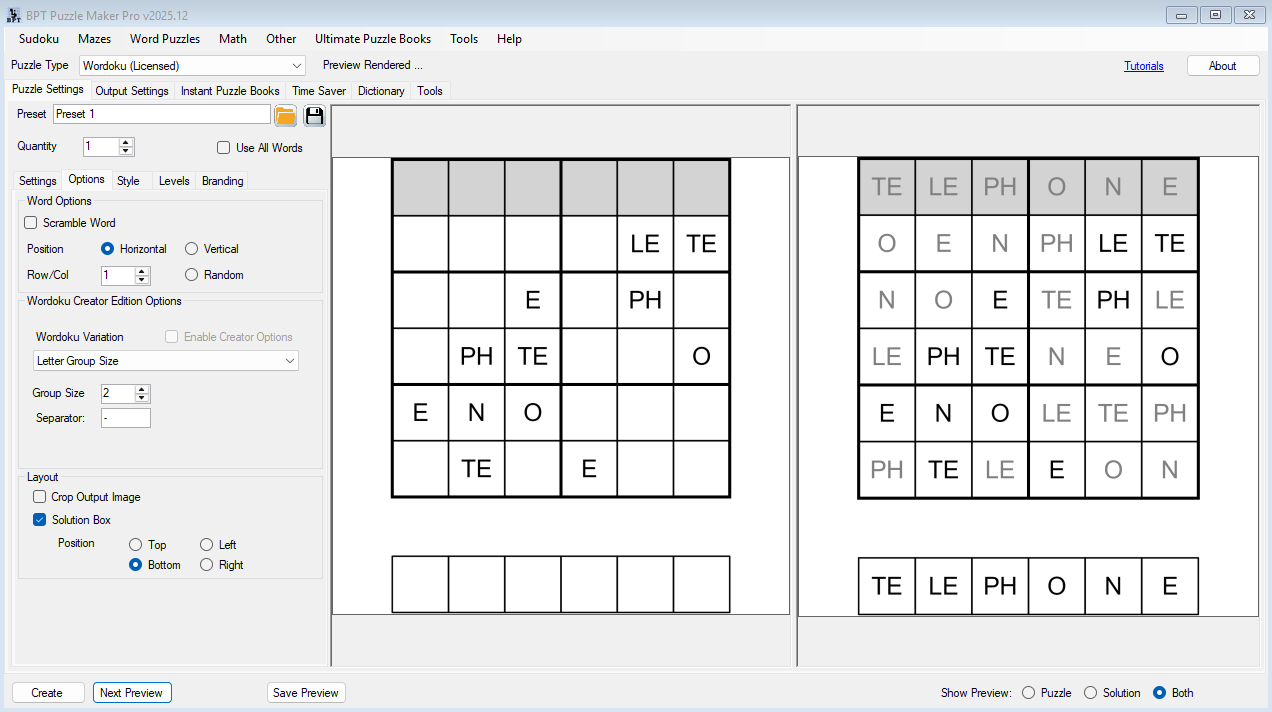The width and height of the screenshot is (1272, 712).
Task: Select the Horizontal position radio button
Action: [108, 249]
